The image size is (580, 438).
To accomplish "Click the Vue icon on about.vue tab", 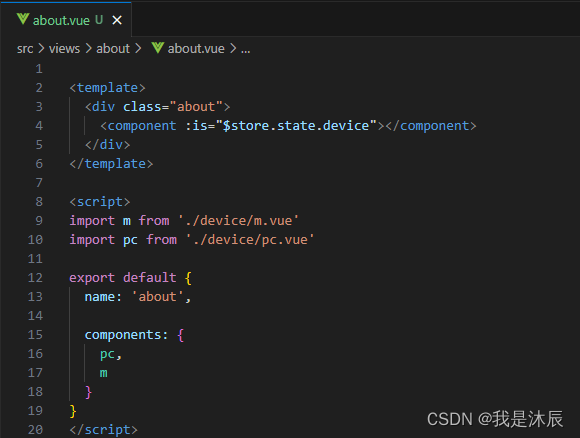I will (23, 19).
